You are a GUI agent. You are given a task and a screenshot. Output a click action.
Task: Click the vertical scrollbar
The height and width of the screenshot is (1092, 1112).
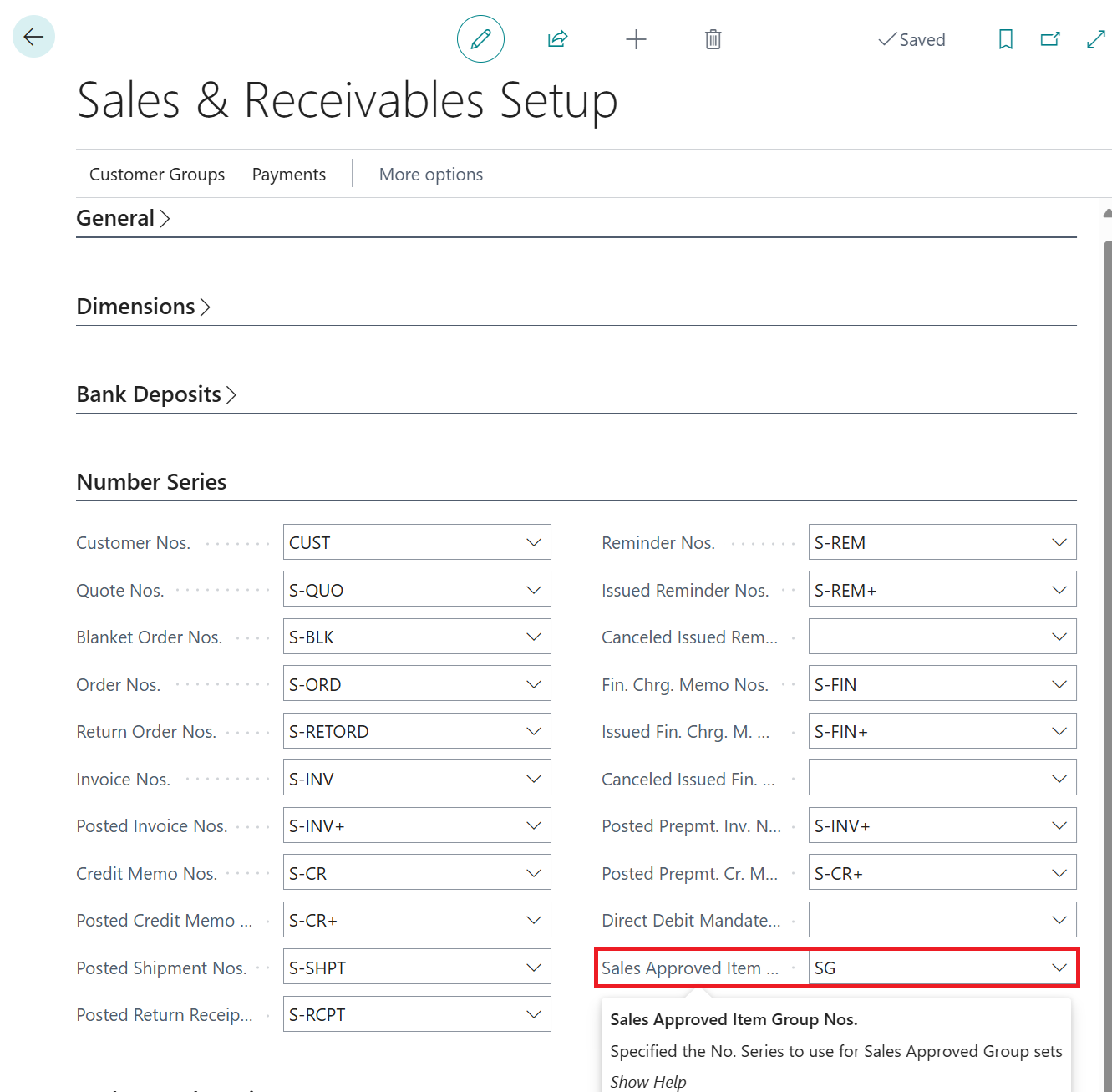pos(1107,585)
